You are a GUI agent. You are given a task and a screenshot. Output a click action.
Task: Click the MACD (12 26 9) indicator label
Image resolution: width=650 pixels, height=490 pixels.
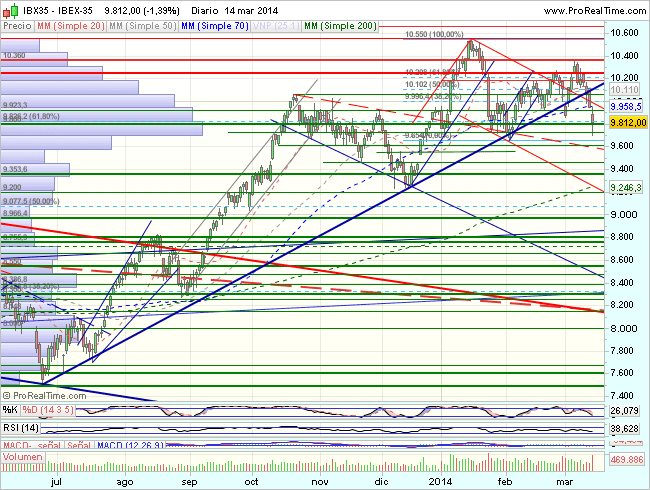click(131, 445)
